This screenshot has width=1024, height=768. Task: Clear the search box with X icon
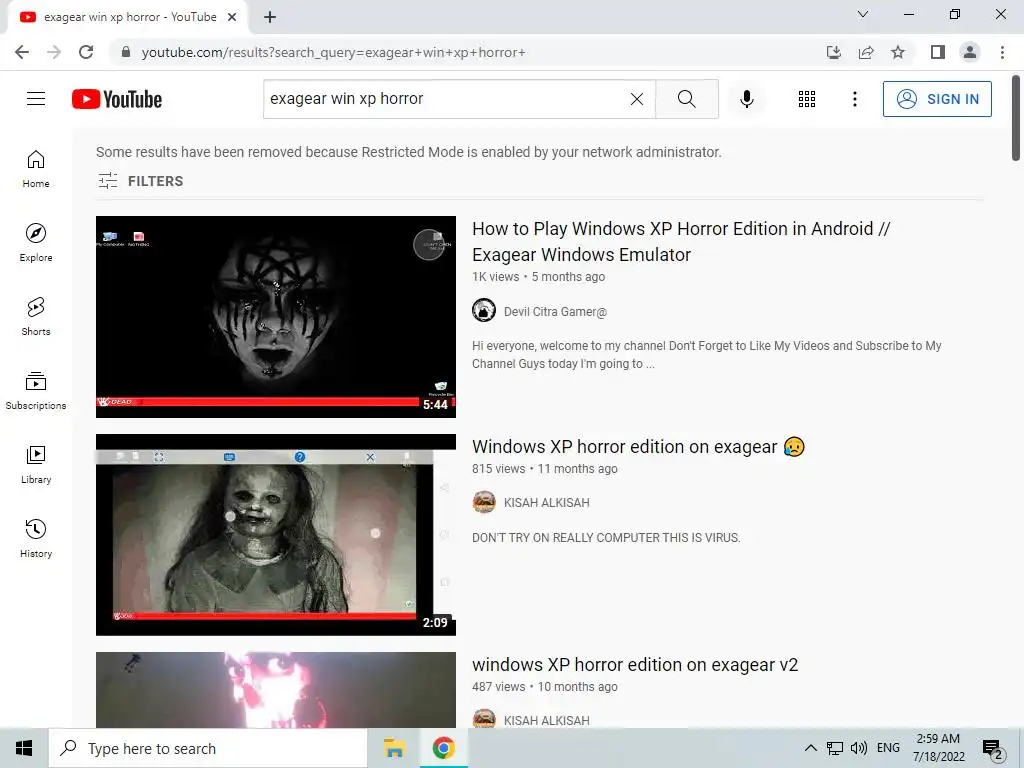tap(637, 99)
